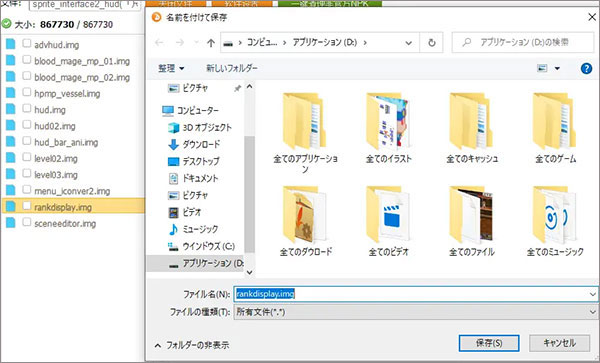The image size is (600, 363).
Task: Open 全てのキャッシュ folder
Action: (x=472, y=129)
